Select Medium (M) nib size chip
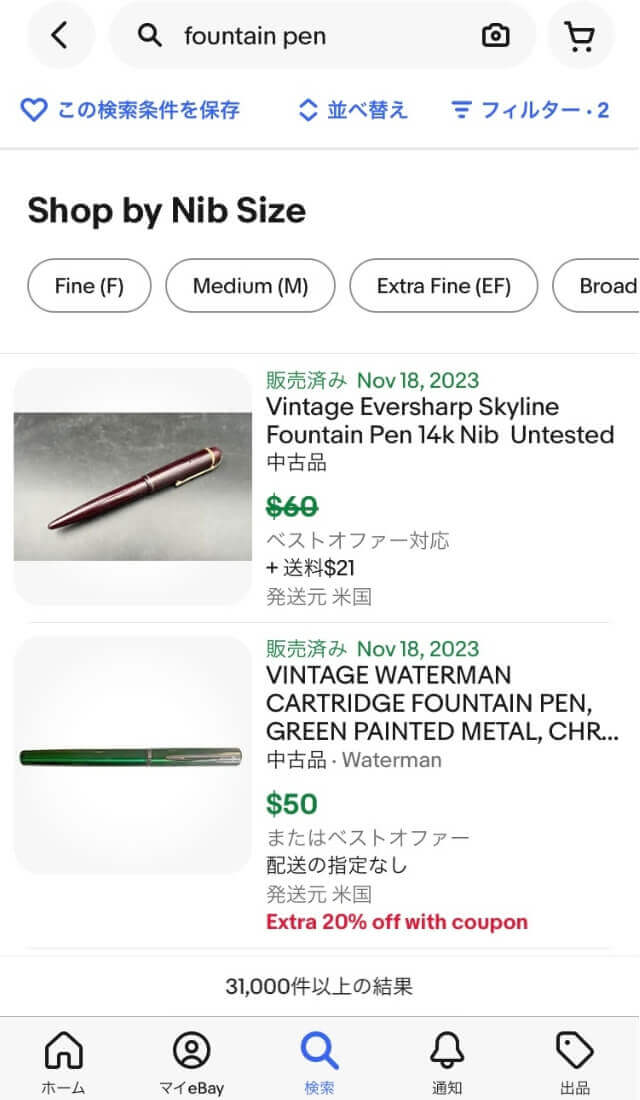The width and height of the screenshot is (640, 1100). (x=250, y=286)
